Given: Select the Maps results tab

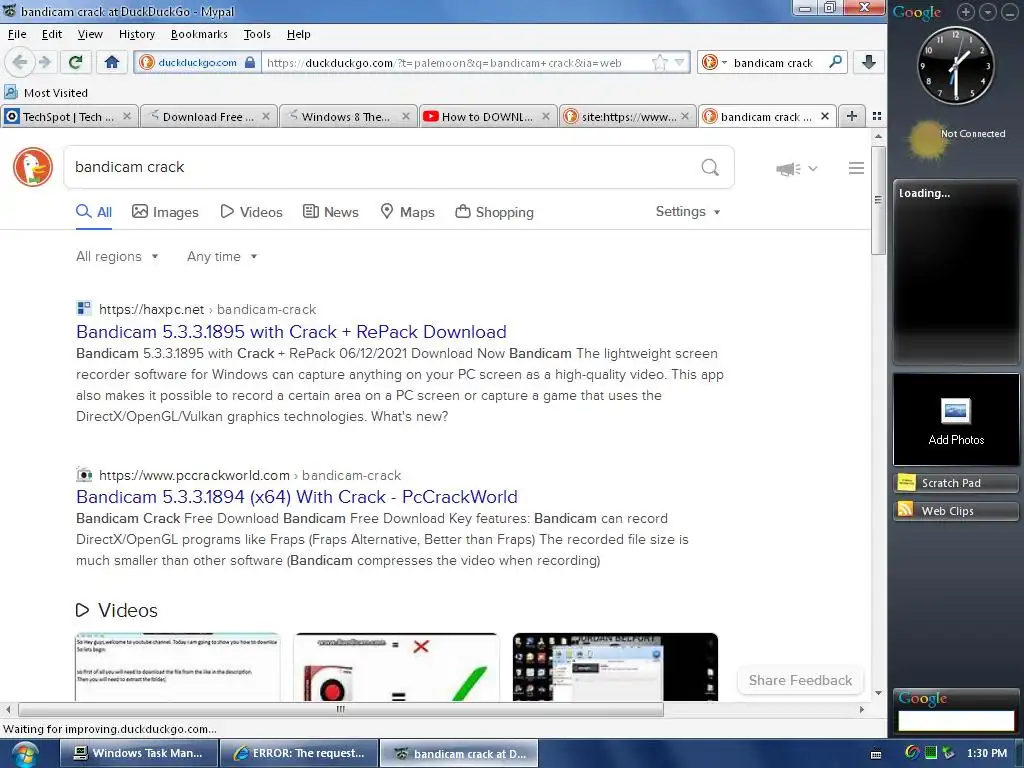Looking at the screenshot, I should (x=408, y=212).
